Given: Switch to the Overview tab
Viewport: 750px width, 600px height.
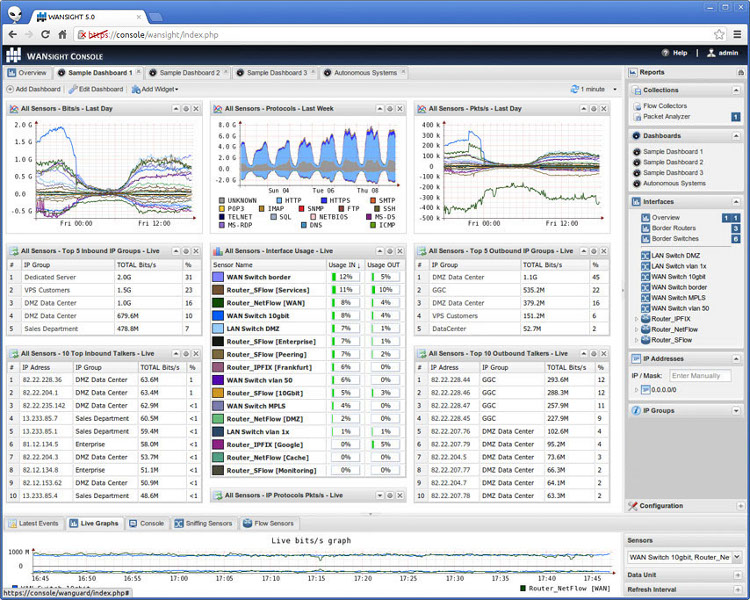Looking at the screenshot, I should click(27, 73).
